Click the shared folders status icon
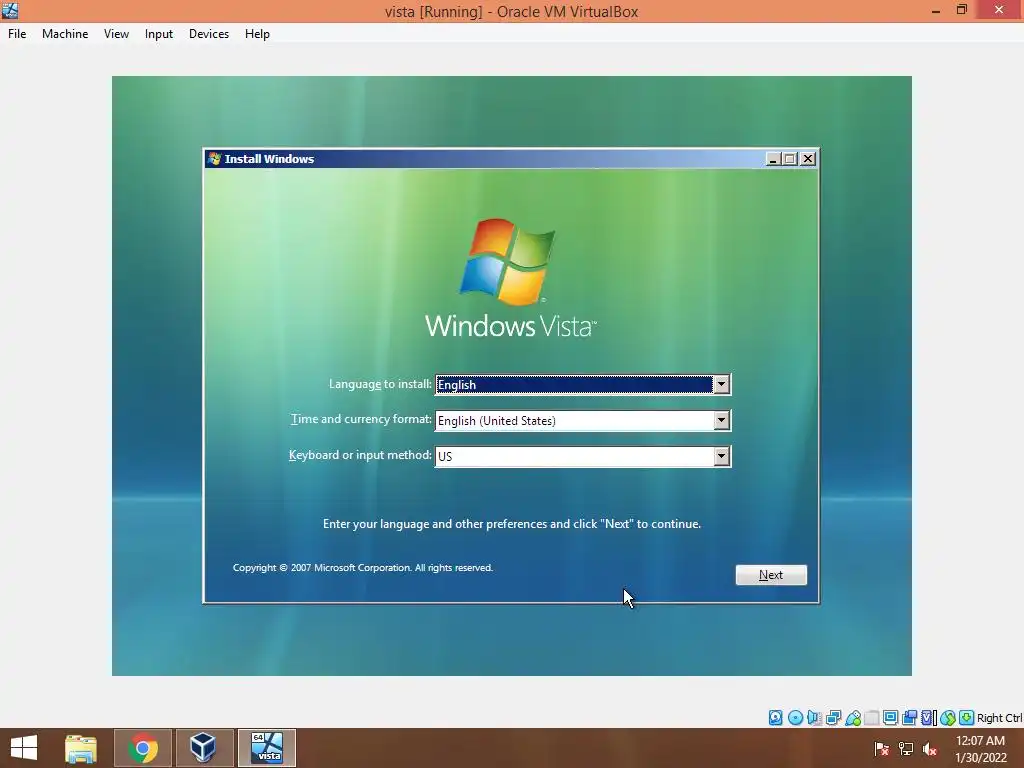 click(872, 718)
